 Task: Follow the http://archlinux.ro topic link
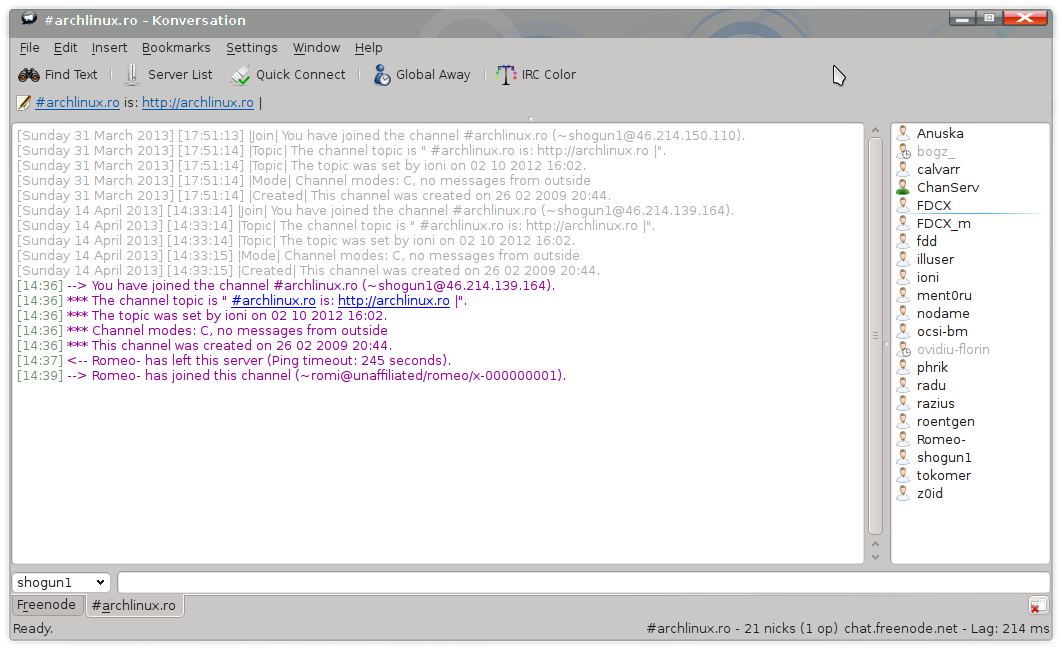click(198, 102)
